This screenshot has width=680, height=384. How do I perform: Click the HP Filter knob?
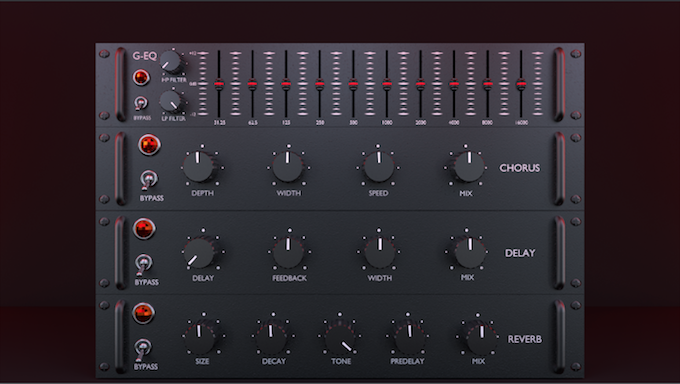pyautogui.click(x=171, y=62)
